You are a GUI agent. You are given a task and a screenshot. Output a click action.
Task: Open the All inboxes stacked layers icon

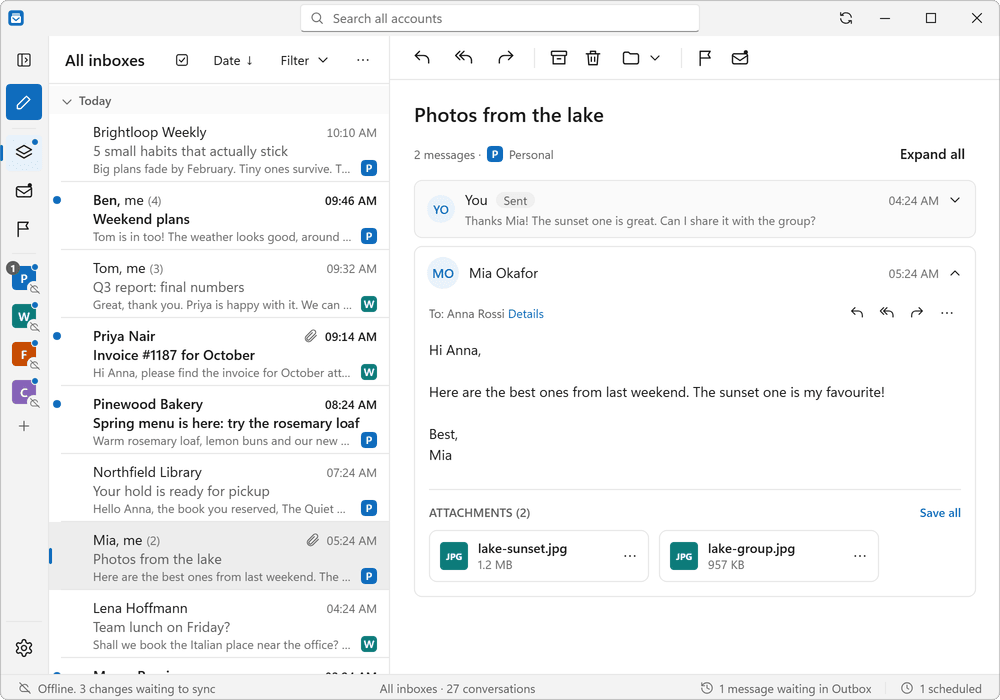pyautogui.click(x=24, y=152)
